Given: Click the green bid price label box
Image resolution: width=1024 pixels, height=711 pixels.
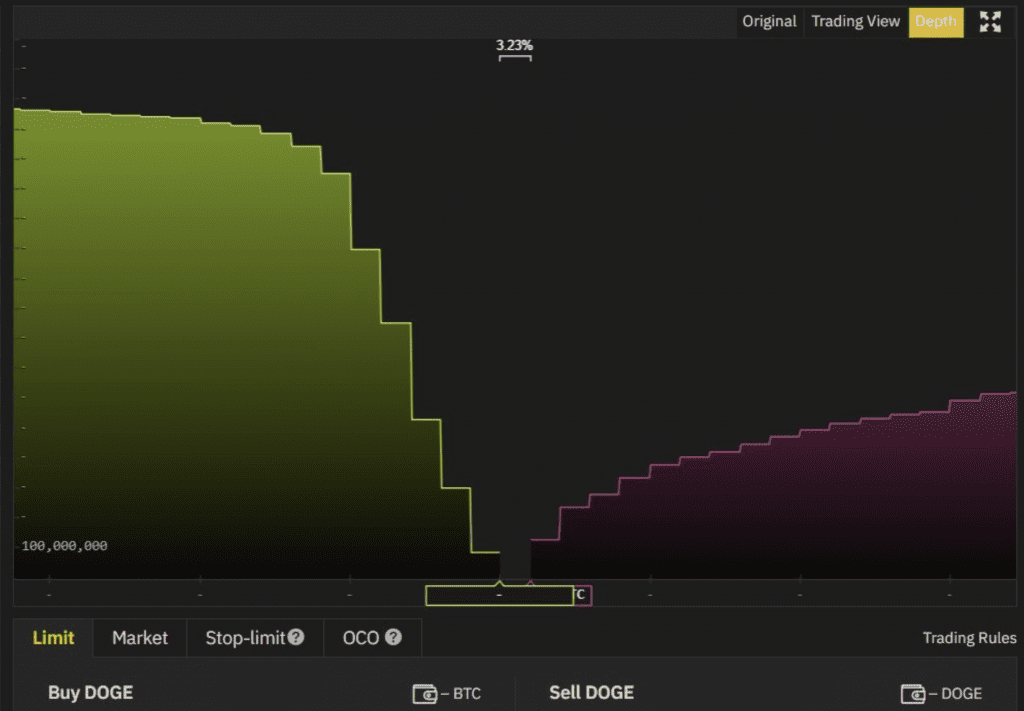Looking at the screenshot, I should pyautogui.click(x=499, y=596).
